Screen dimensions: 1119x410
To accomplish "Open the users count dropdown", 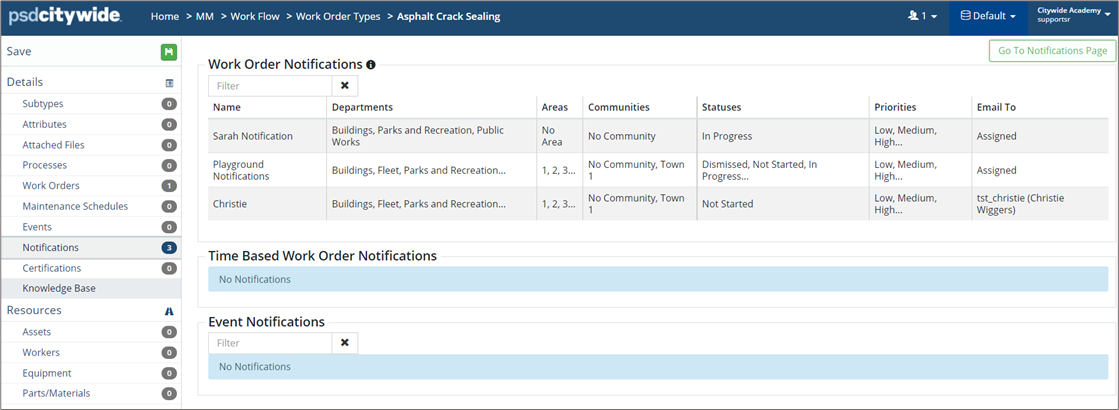I will click(x=921, y=17).
